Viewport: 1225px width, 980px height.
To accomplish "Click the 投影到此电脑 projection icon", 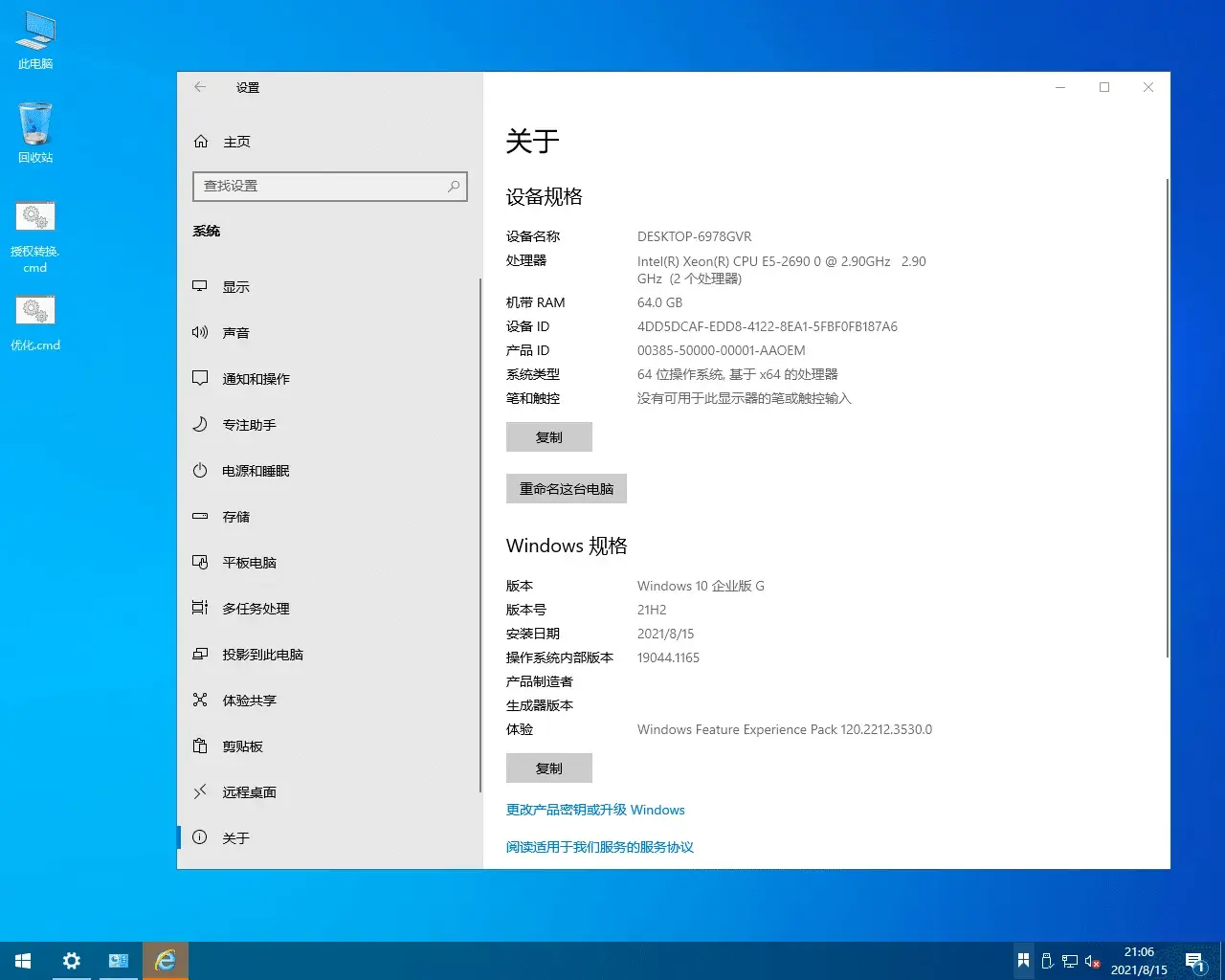I will pyautogui.click(x=200, y=654).
